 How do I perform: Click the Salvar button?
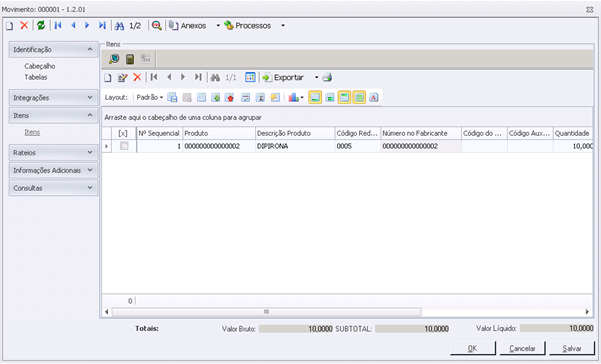pyautogui.click(x=571, y=348)
